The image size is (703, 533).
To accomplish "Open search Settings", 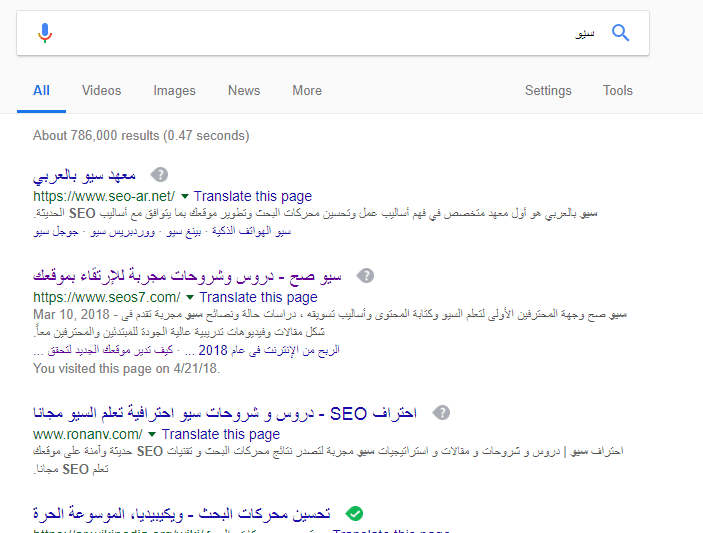I will click(548, 91).
